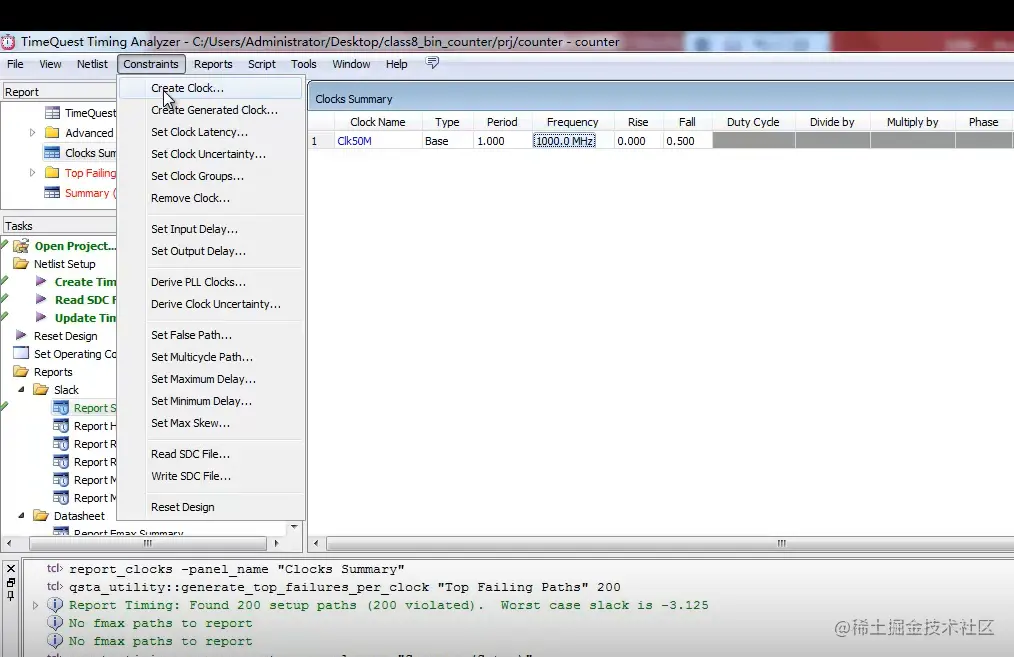Screen dimensions: 1014x657
Task: Open the Netlist menu
Action: 92,64
